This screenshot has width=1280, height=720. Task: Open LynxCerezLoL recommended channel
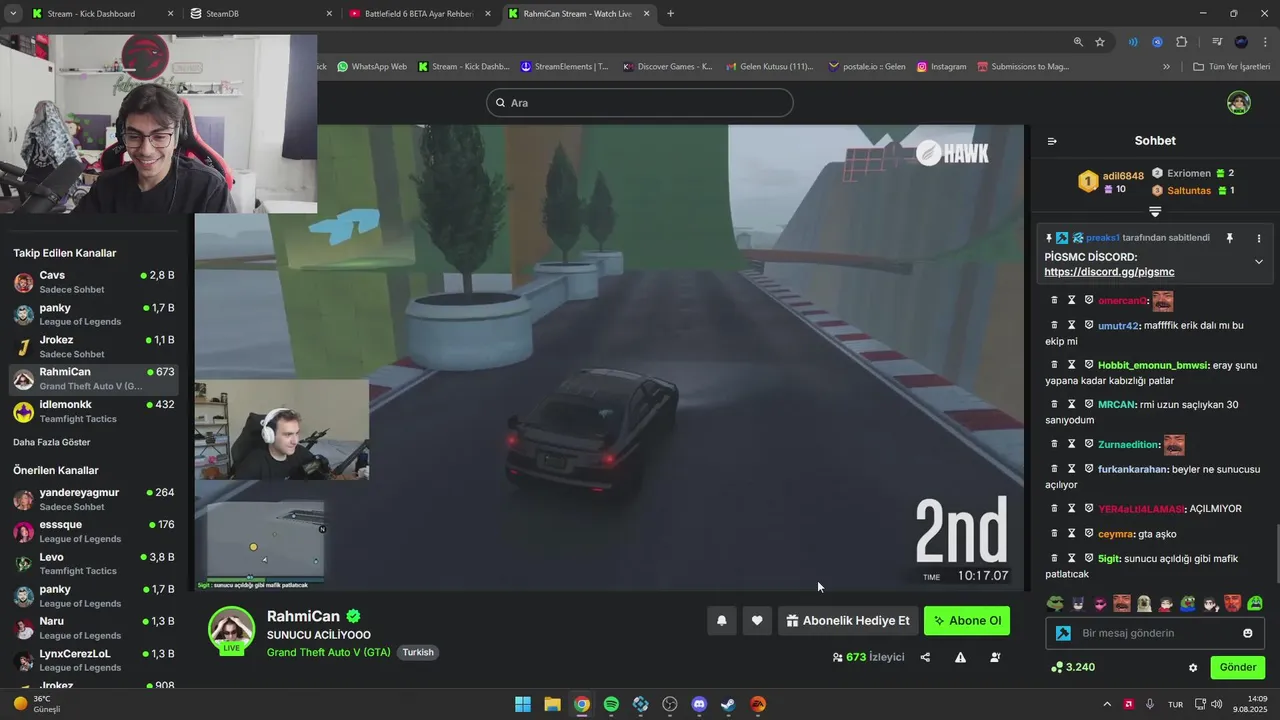[x=95, y=660]
